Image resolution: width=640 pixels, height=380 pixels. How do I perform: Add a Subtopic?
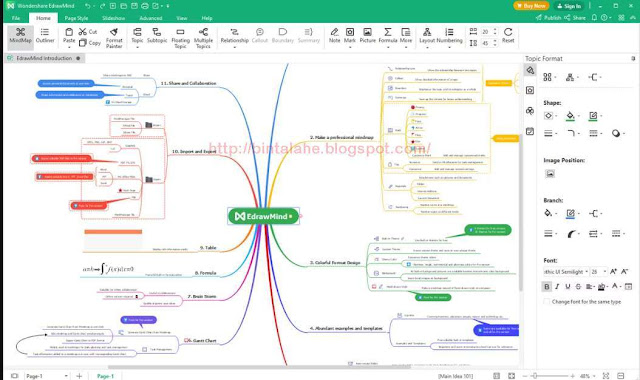tap(157, 36)
